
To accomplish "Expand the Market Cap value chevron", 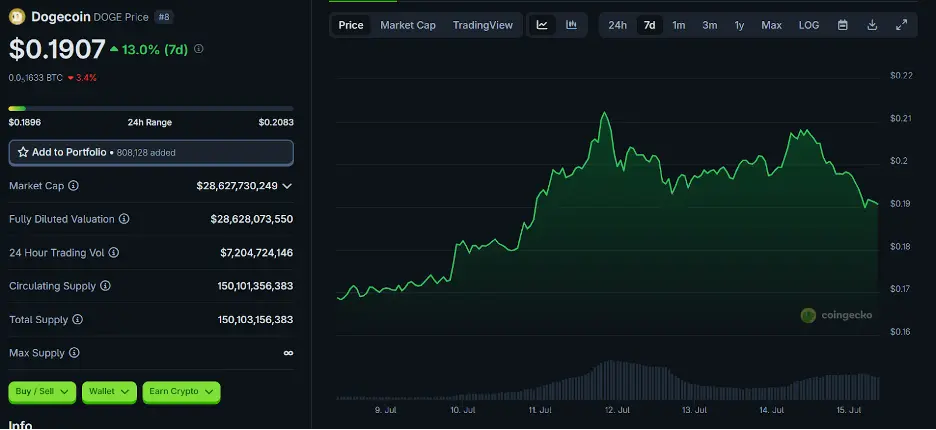I will point(288,186).
